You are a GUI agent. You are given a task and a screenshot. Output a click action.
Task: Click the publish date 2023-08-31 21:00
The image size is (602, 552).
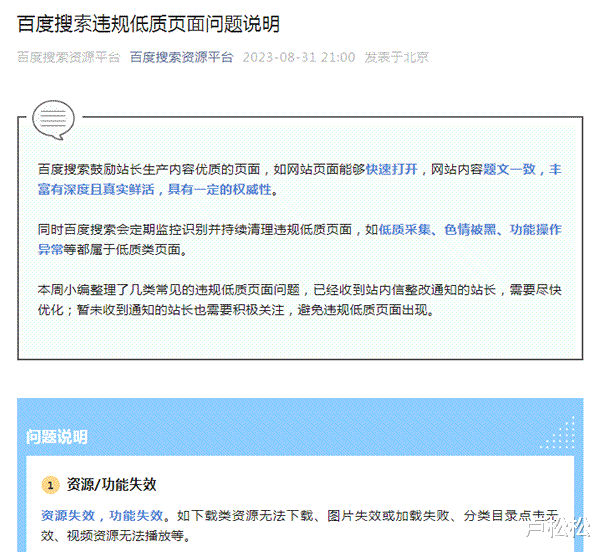(x=299, y=57)
